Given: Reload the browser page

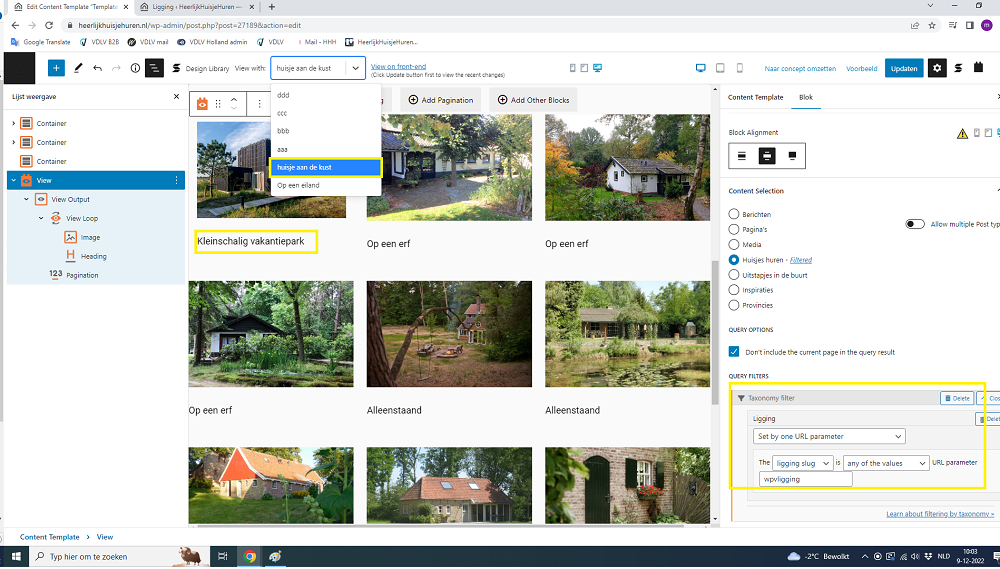Looking at the screenshot, I should point(49,26).
